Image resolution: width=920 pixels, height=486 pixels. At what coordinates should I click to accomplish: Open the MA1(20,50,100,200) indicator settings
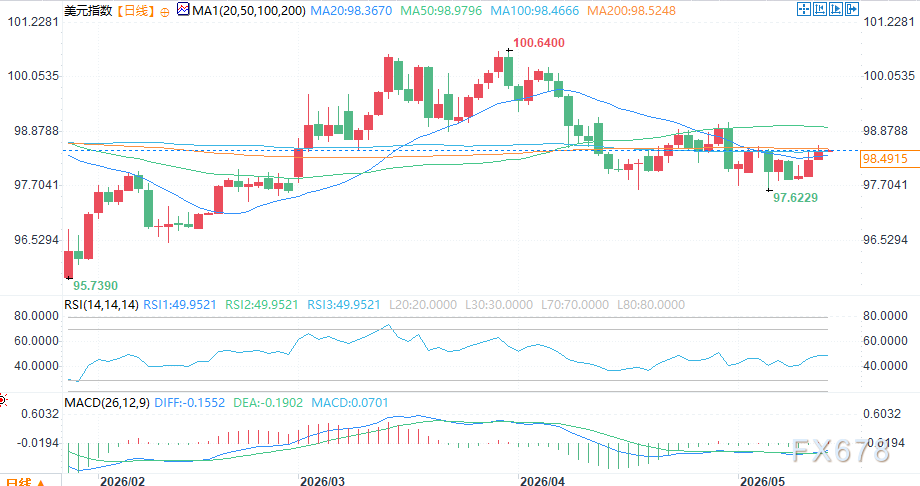point(249,11)
